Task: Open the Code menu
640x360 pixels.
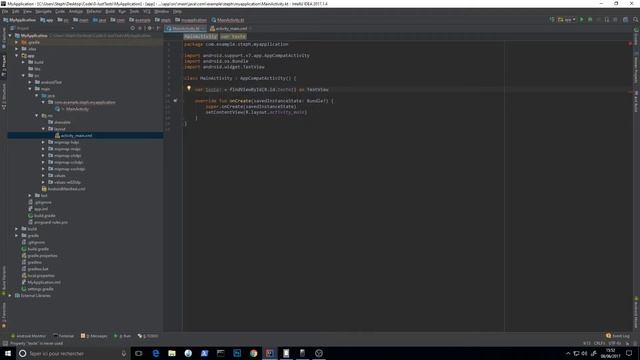Action: [60, 11]
